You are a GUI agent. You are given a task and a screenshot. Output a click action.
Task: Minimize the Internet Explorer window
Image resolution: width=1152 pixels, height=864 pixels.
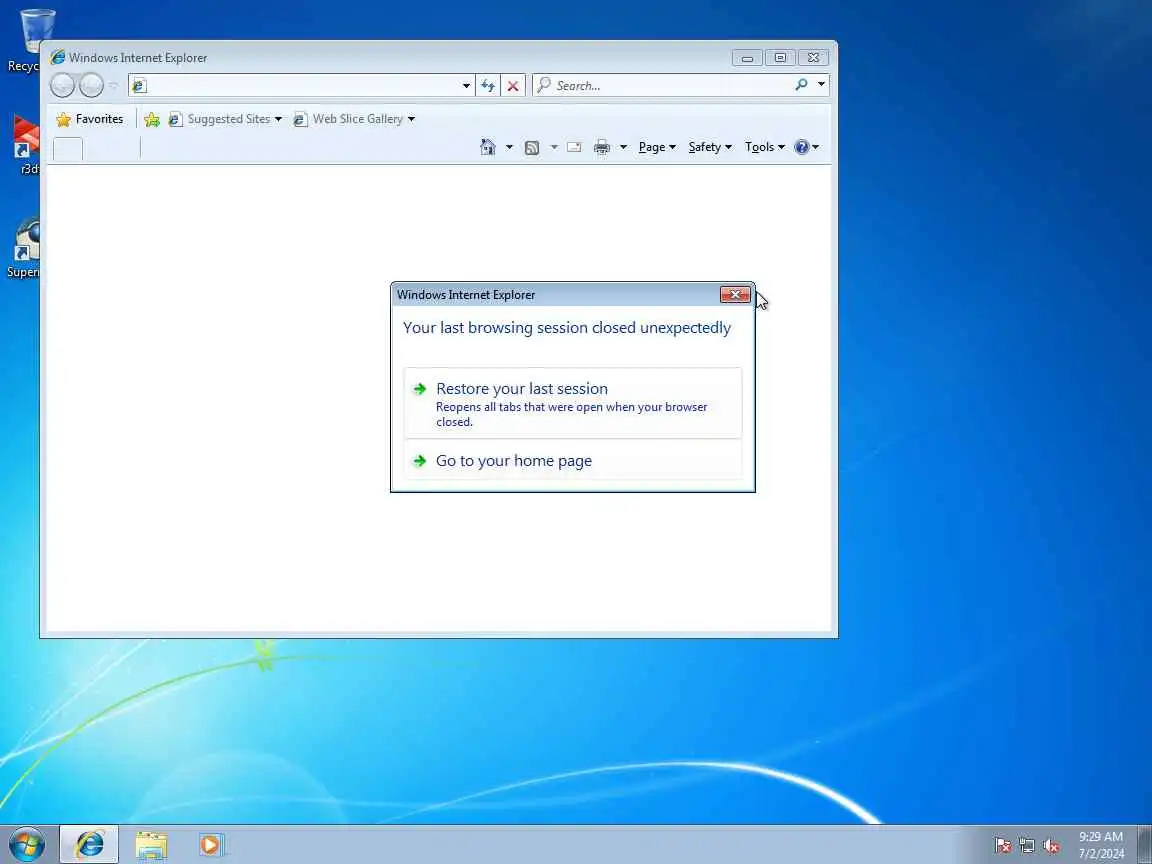point(747,58)
